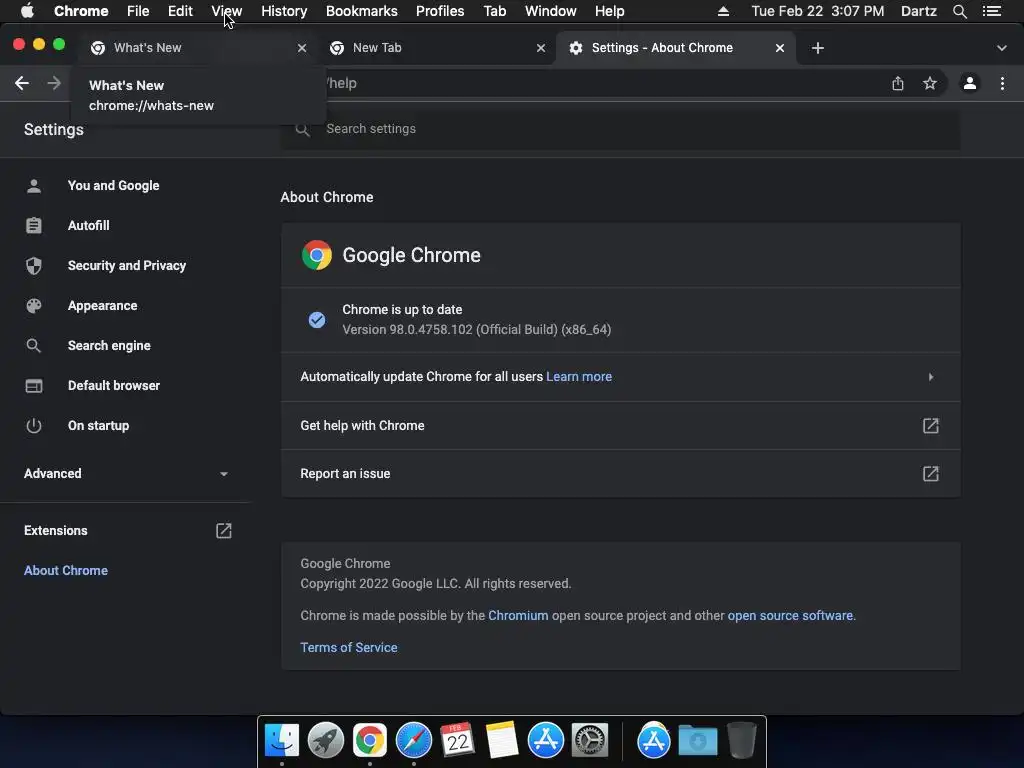The height and width of the screenshot is (768, 1024).
Task: Open Control Center list icon in menu bar
Action: (x=992, y=11)
